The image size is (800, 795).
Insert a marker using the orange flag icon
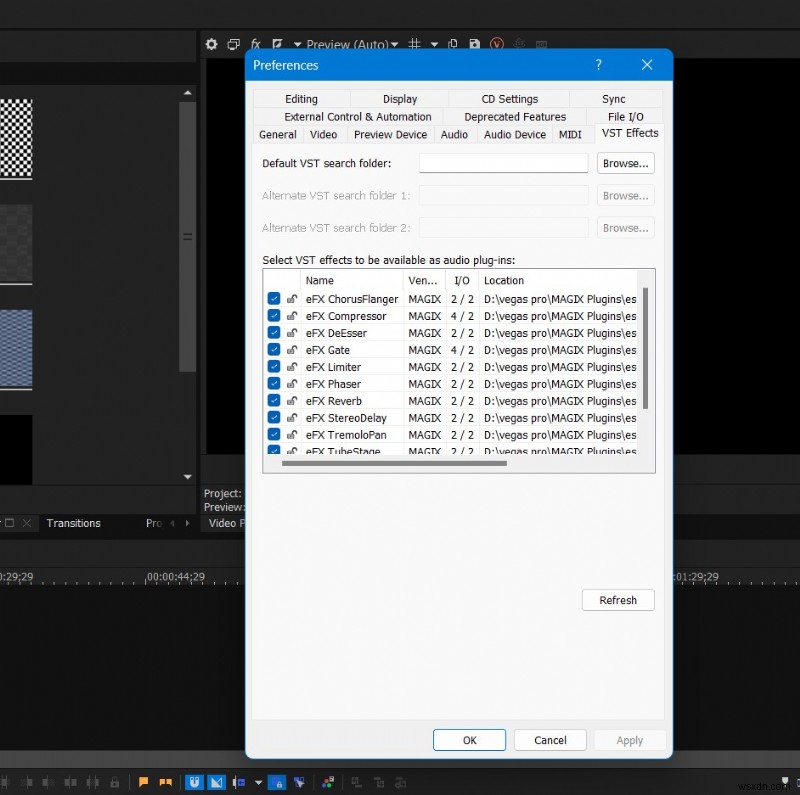(143, 782)
